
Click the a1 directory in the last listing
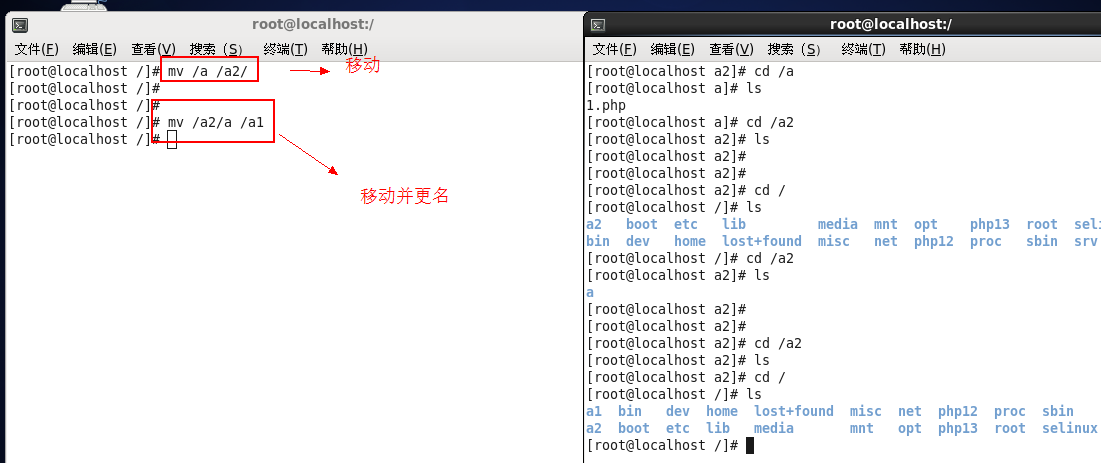[594, 411]
